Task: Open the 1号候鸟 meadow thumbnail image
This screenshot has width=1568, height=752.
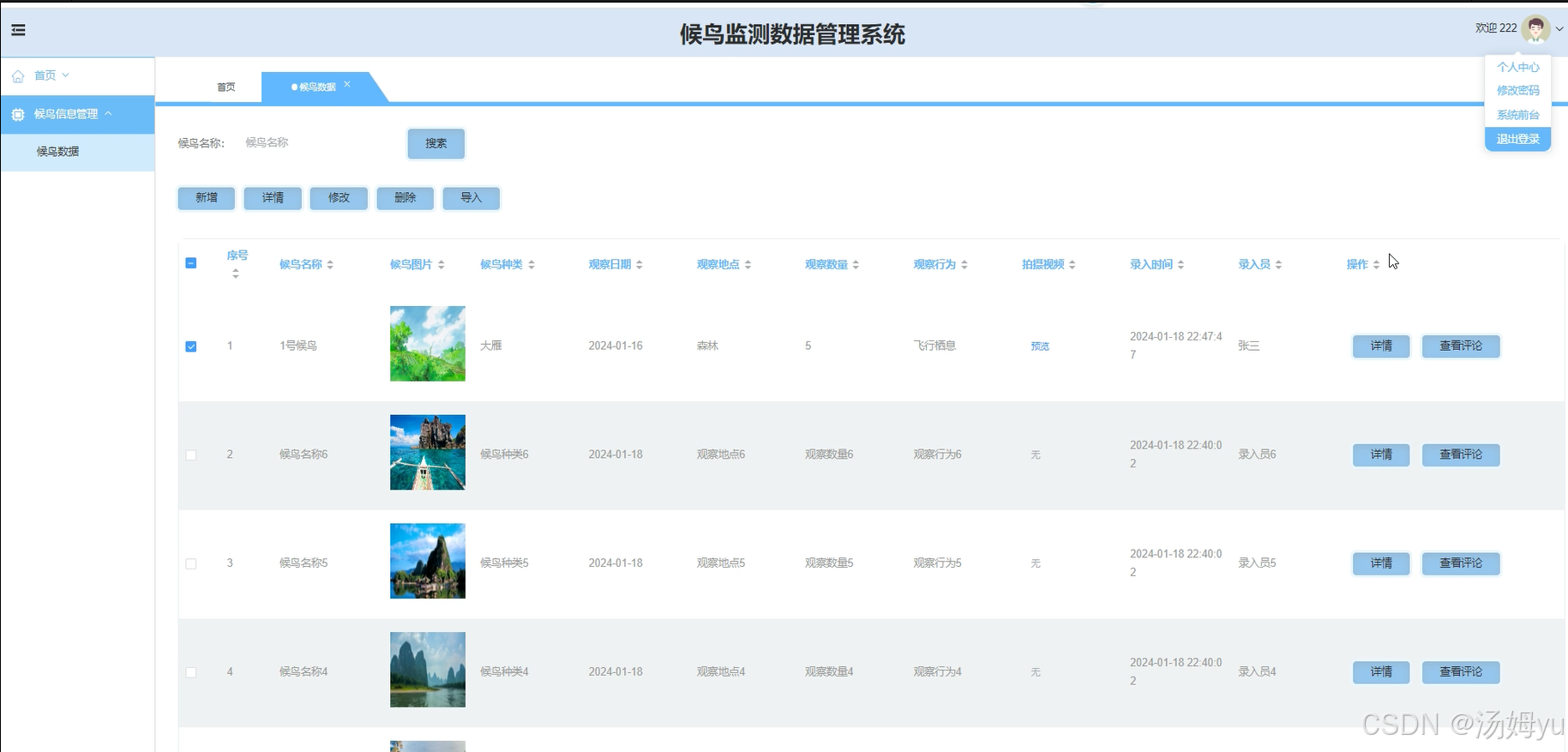Action: [428, 344]
